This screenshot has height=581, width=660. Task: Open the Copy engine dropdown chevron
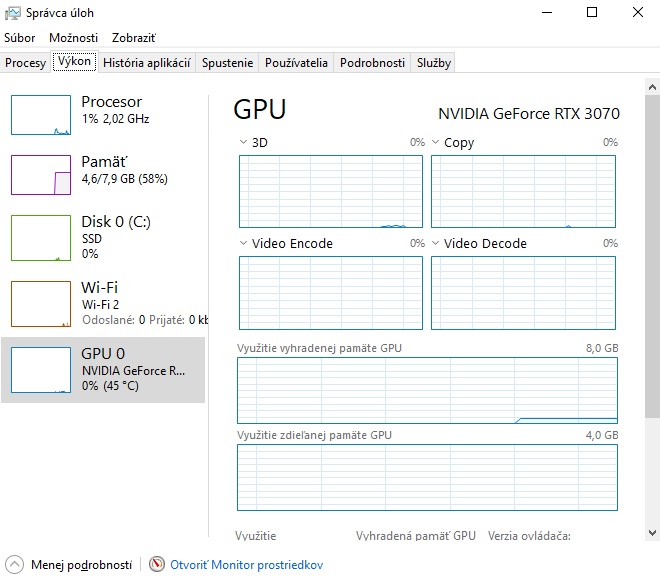click(436, 142)
